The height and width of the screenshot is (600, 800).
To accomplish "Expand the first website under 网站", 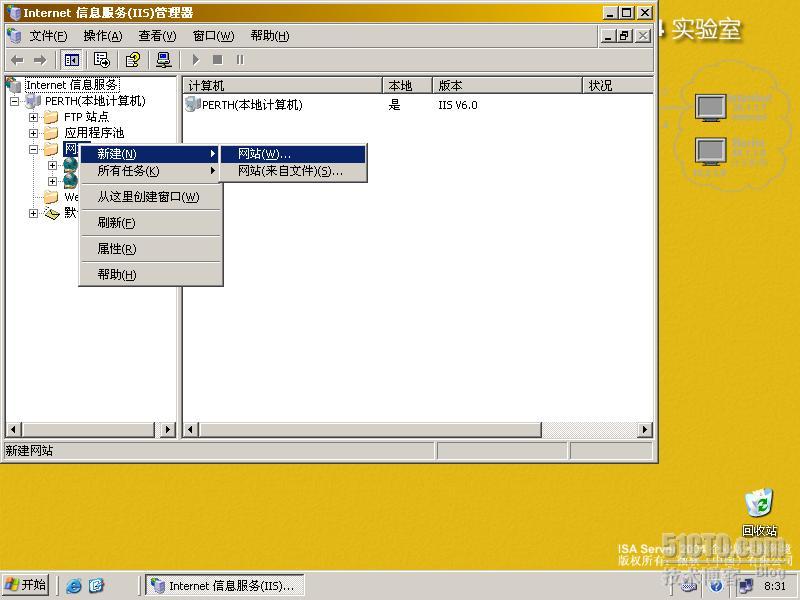I will [53, 165].
